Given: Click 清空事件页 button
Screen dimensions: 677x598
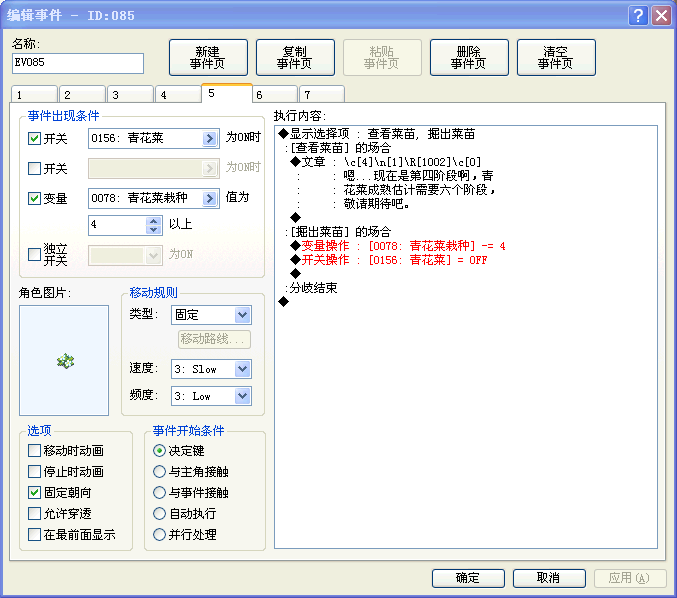Looking at the screenshot, I should (x=556, y=57).
